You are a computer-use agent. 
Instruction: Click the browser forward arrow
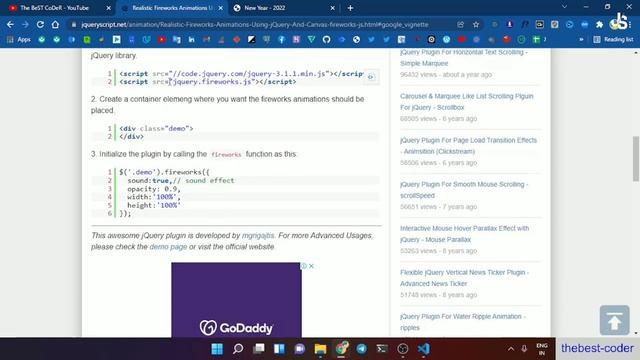click(25, 24)
